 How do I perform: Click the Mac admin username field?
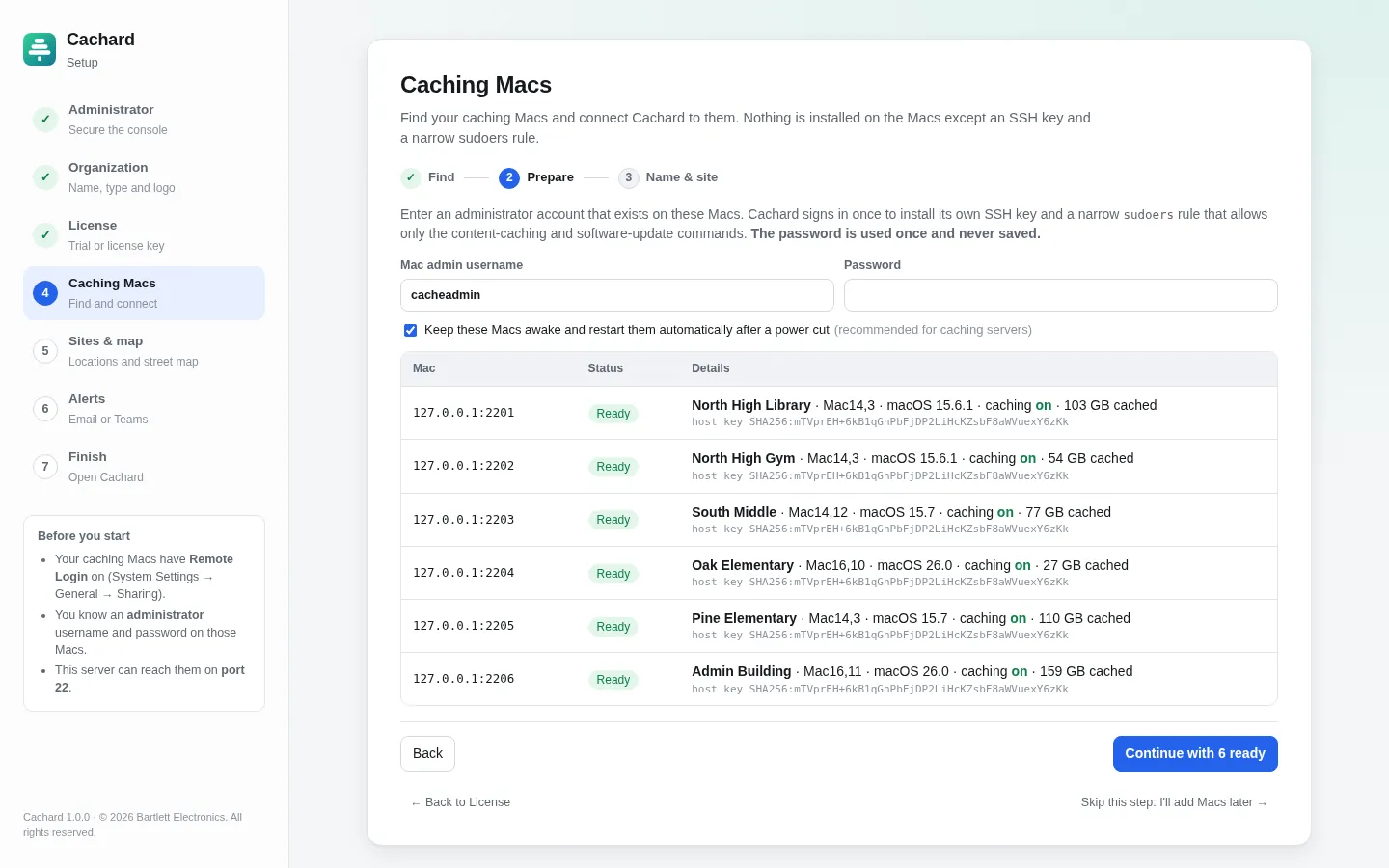[617, 295]
